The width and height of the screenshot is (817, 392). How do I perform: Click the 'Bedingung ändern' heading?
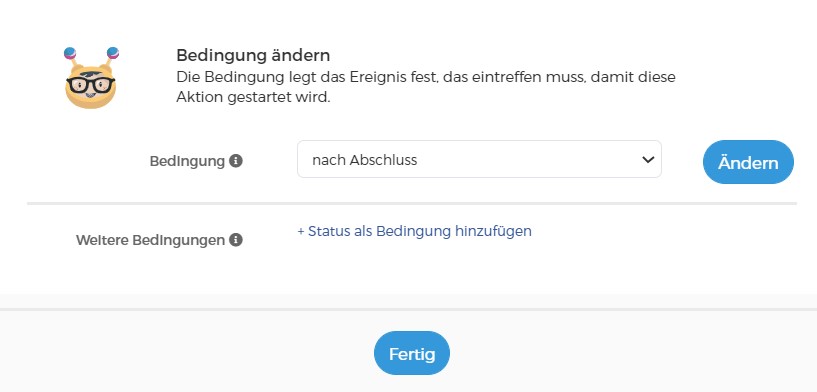(x=253, y=55)
